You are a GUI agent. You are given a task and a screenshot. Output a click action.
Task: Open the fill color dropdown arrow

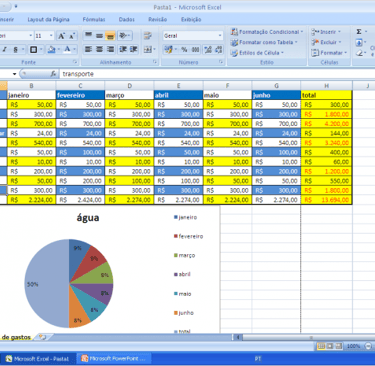(59, 50)
